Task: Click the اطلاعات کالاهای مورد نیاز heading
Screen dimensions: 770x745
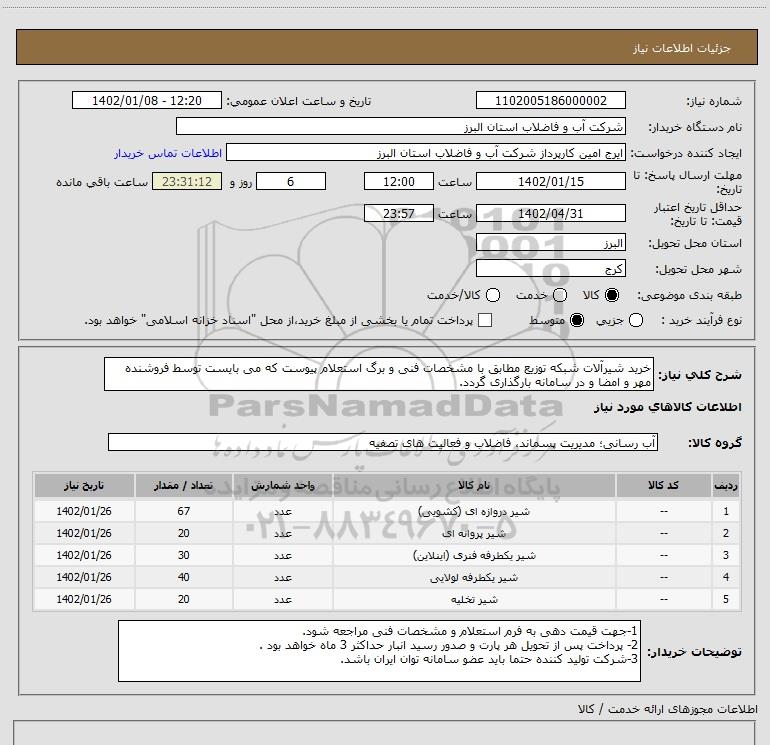Action: pos(668,407)
